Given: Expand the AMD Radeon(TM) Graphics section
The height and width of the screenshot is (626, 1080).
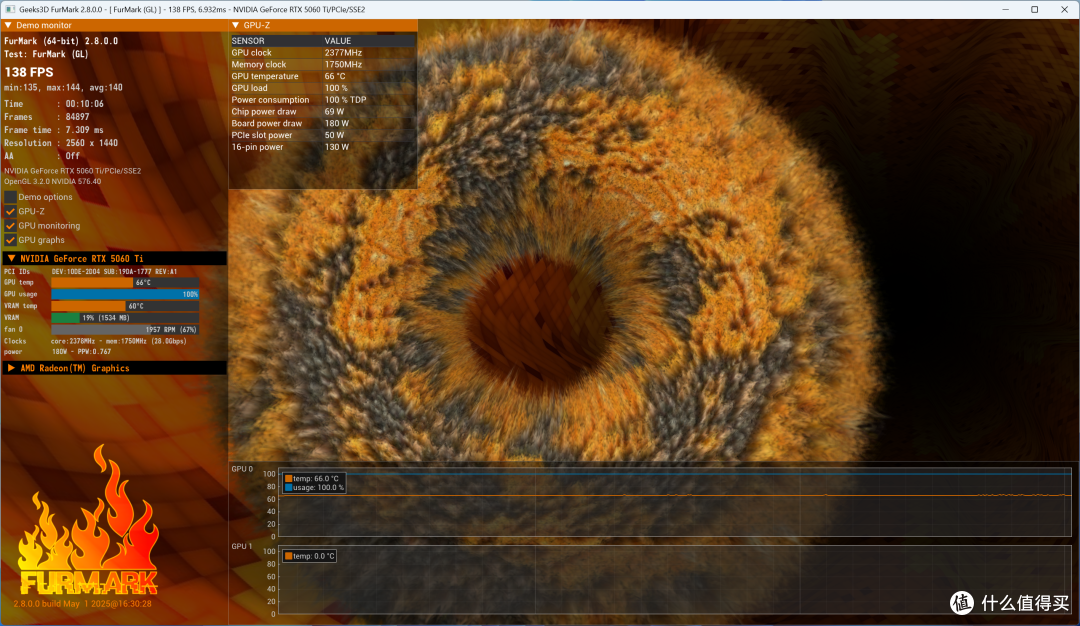Looking at the screenshot, I should pyautogui.click(x=11, y=368).
